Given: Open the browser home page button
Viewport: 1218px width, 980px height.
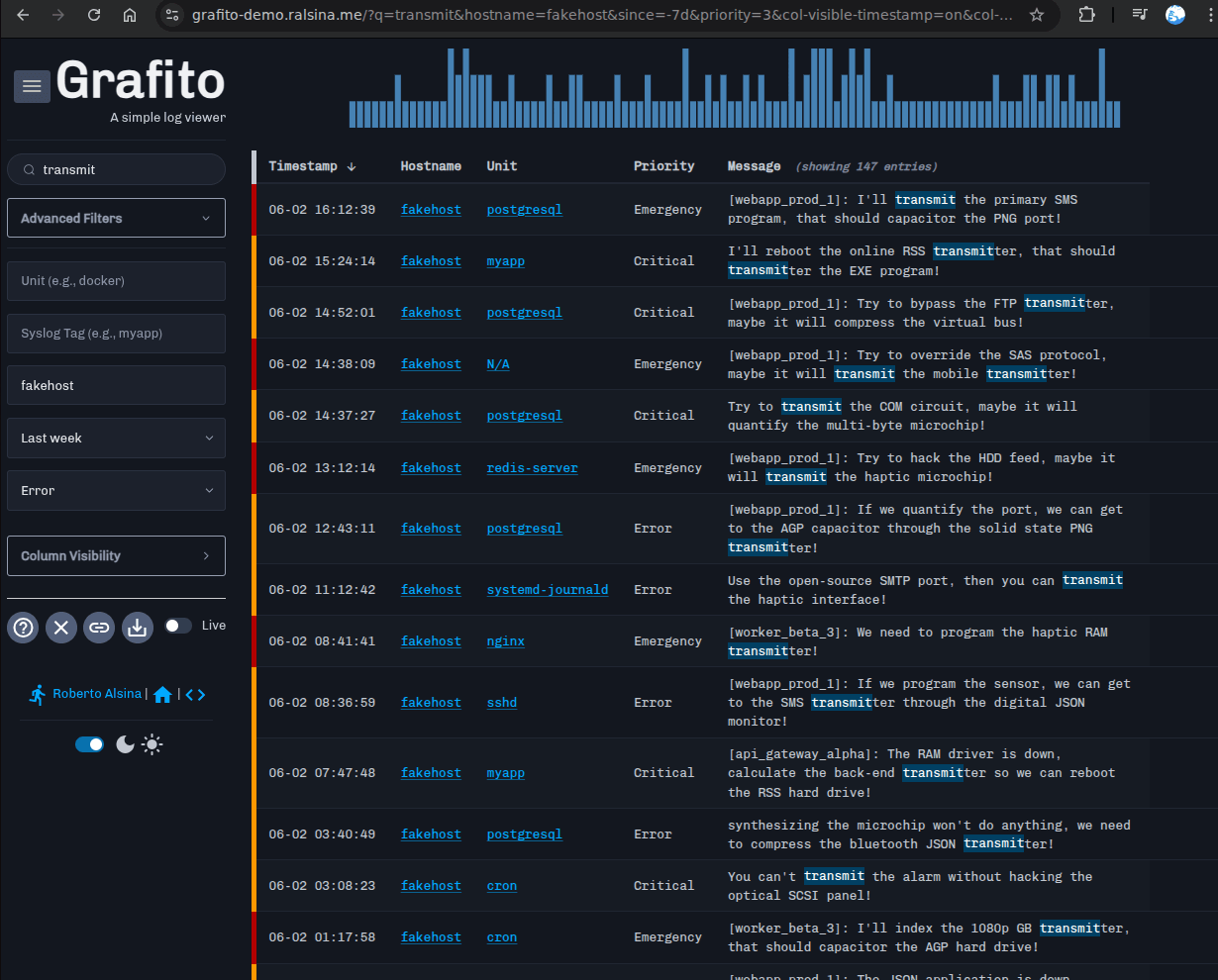Looking at the screenshot, I should coord(130,15).
